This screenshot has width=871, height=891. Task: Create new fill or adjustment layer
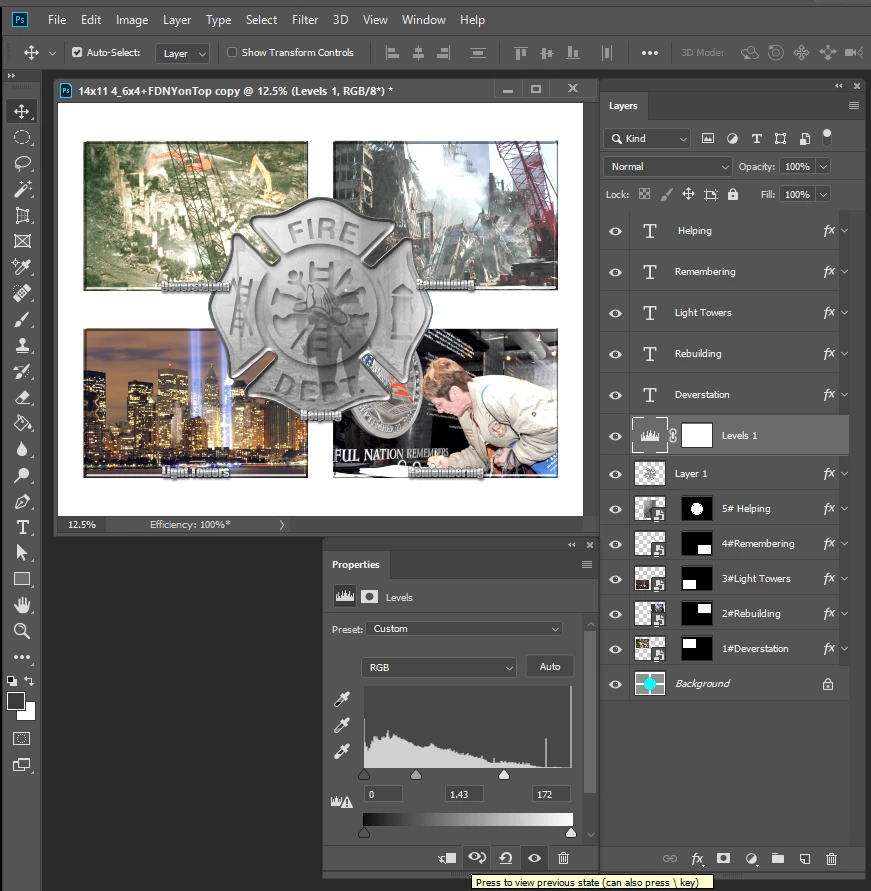point(751,859)
